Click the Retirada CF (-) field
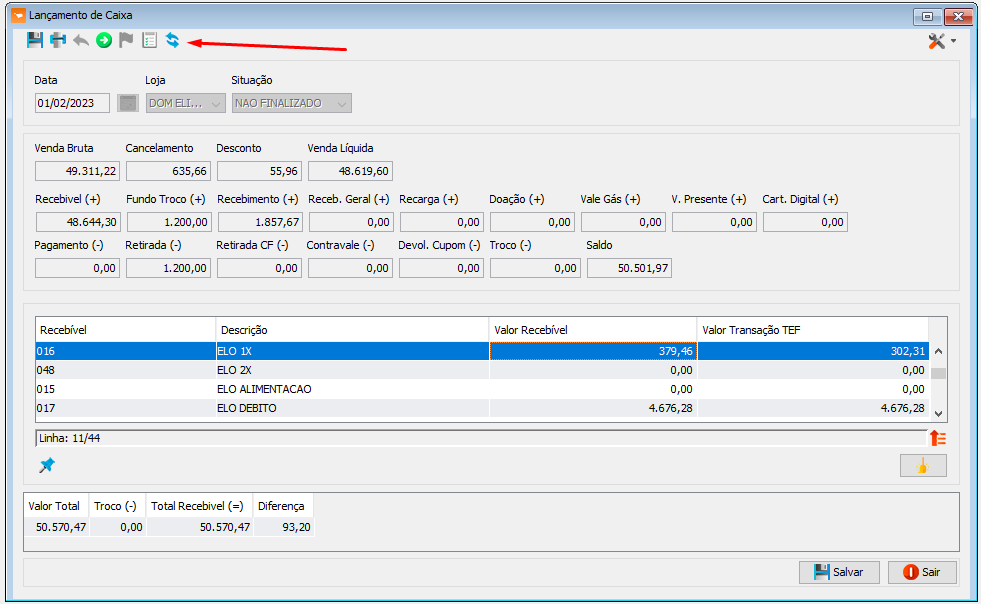The height and width of the screenshot is (604, 981). pos(260,268)
